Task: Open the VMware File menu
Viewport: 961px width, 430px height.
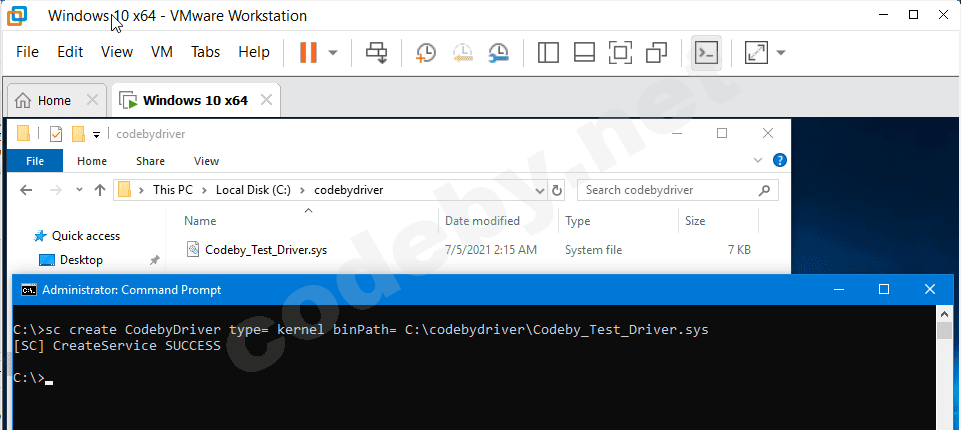Action: tap(27, 52)
